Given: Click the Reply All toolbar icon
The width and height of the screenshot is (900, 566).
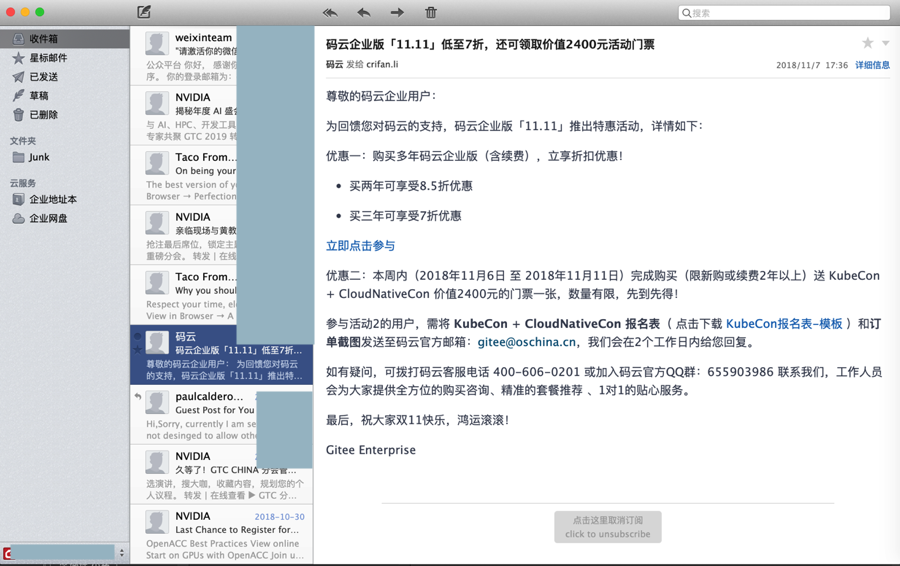Looking at the screenshot, I should click(x=330, y=12).
